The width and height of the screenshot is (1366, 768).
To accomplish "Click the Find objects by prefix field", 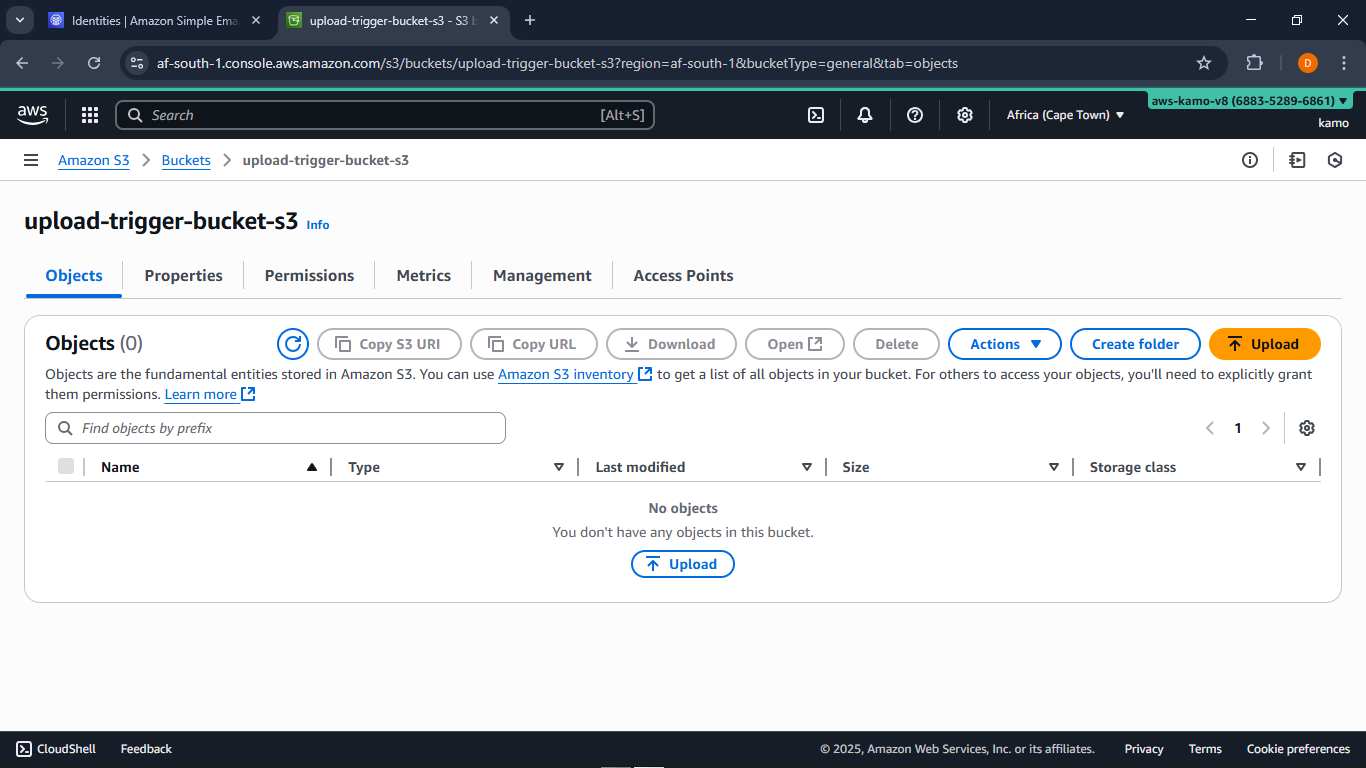I will (x=275, y=427).
